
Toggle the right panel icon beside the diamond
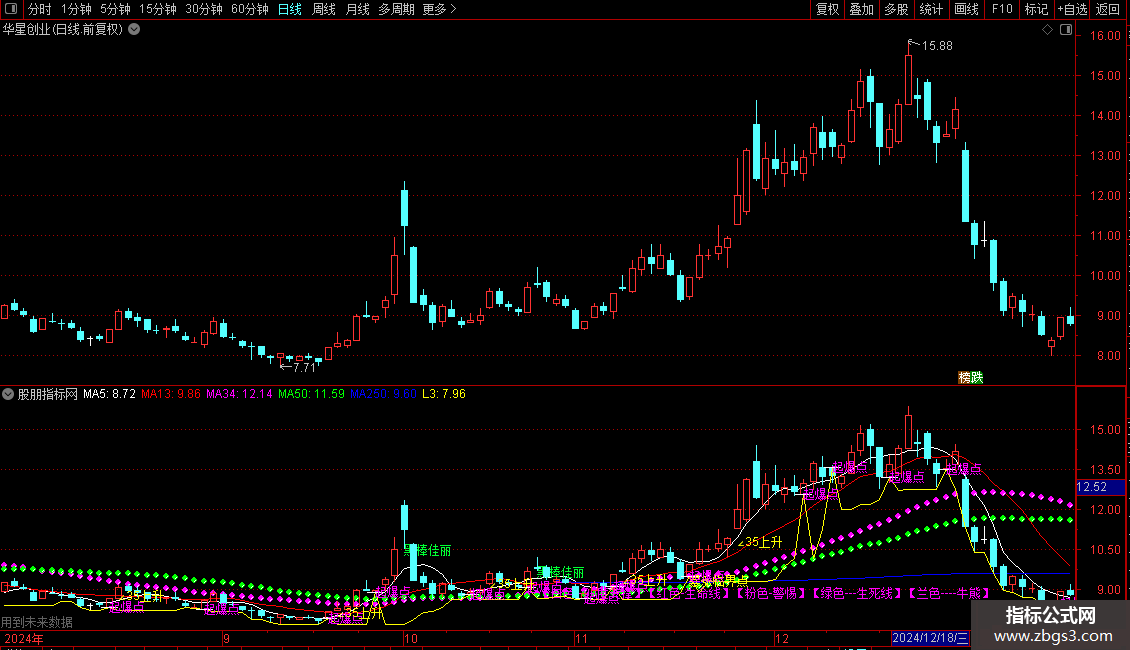click(x=1066, y=30)
